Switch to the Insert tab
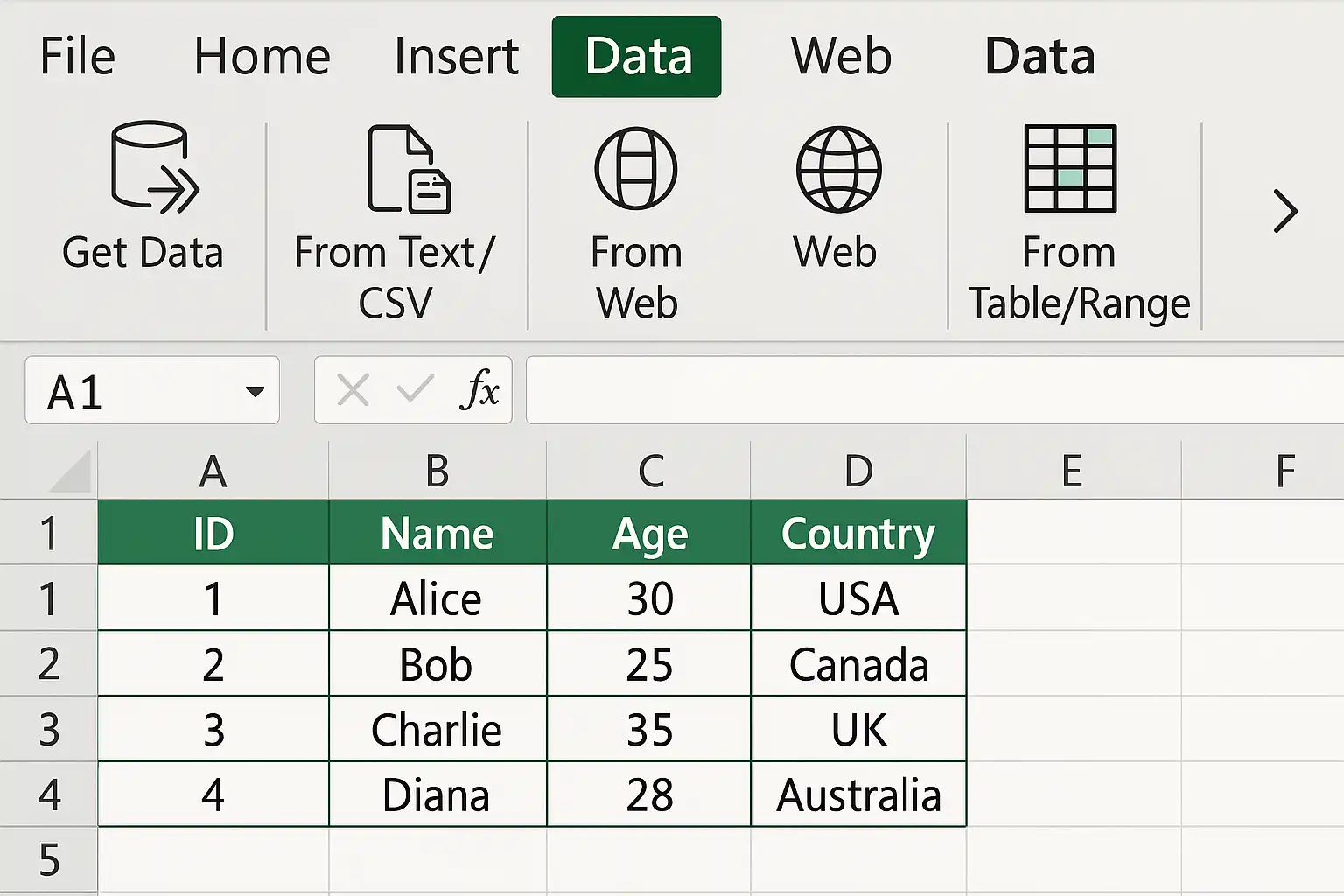 (456, 57)
